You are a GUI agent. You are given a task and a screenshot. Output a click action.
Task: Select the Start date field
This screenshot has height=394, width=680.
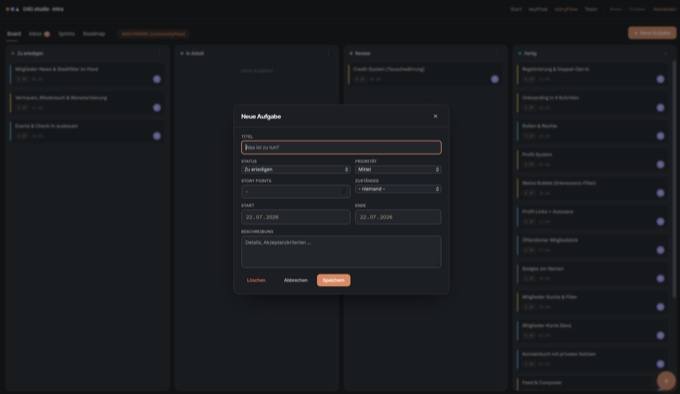click(296, 217)
